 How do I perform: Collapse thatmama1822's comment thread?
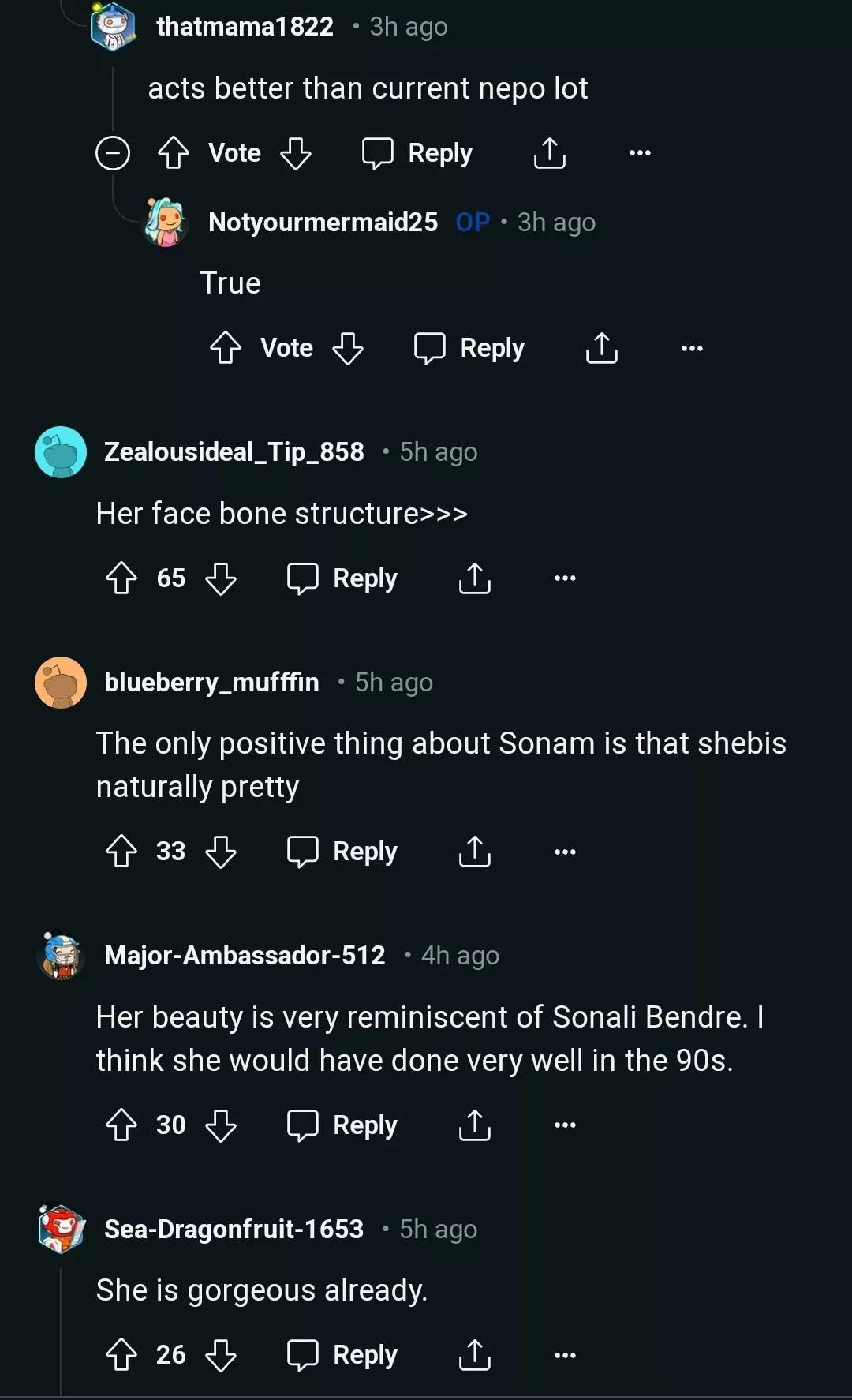pyautogui.click(x=113, y=152)
